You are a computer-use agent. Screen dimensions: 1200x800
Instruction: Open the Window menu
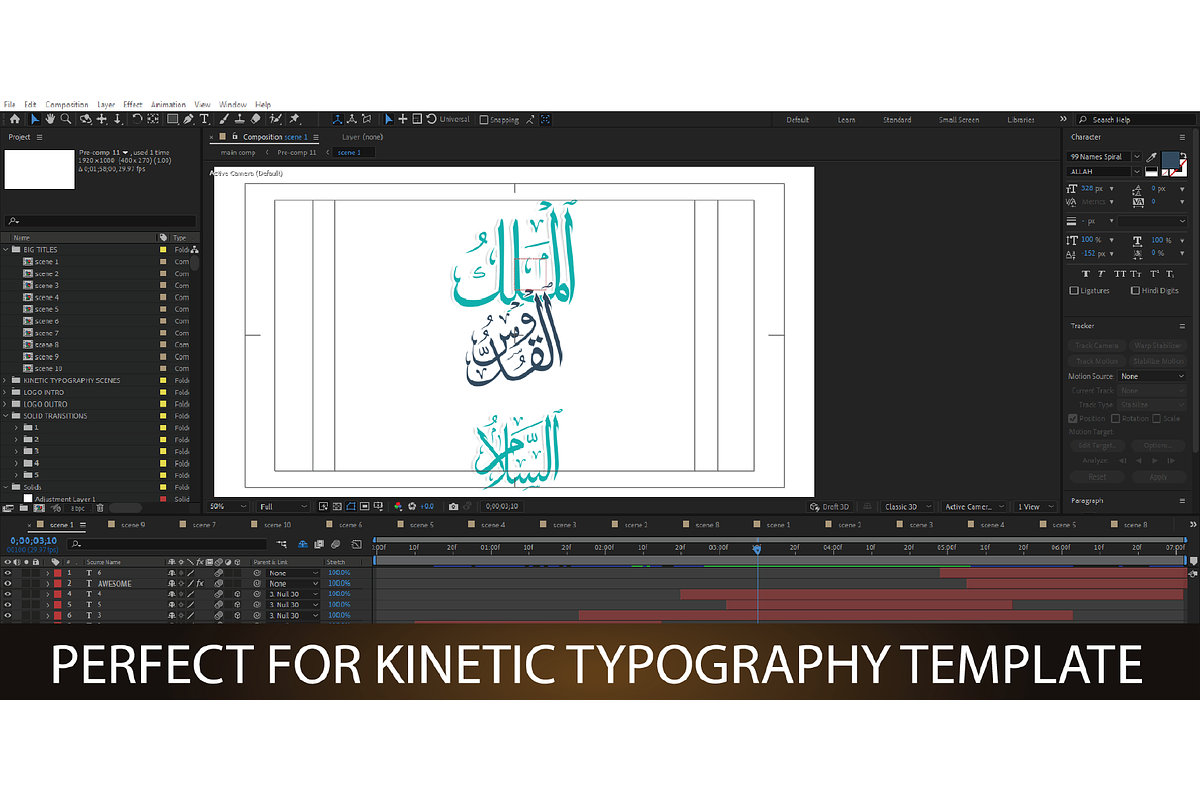[x=233, y=104]
